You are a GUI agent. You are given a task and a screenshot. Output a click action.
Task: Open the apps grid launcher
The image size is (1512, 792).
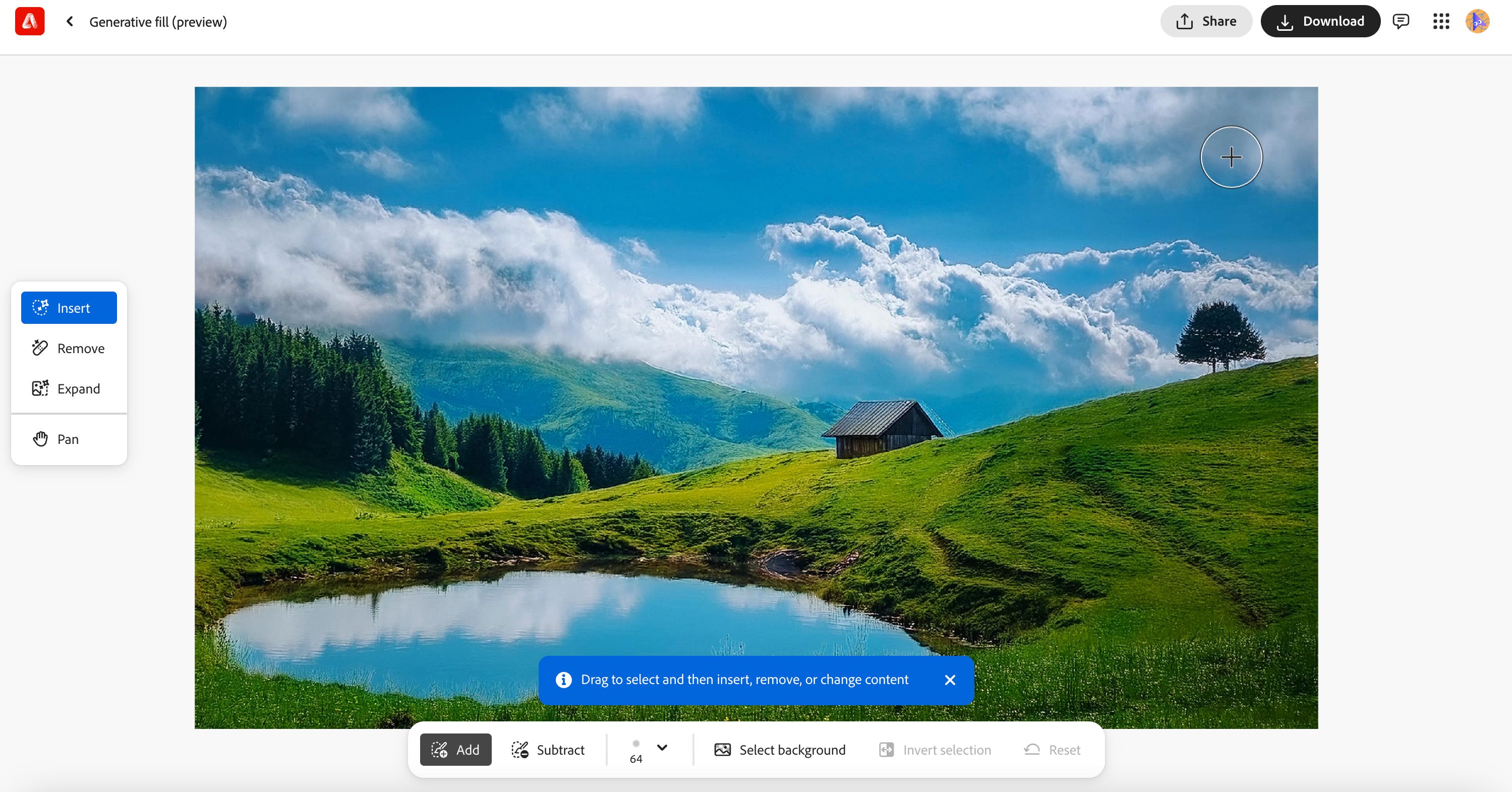[1441, 22]
